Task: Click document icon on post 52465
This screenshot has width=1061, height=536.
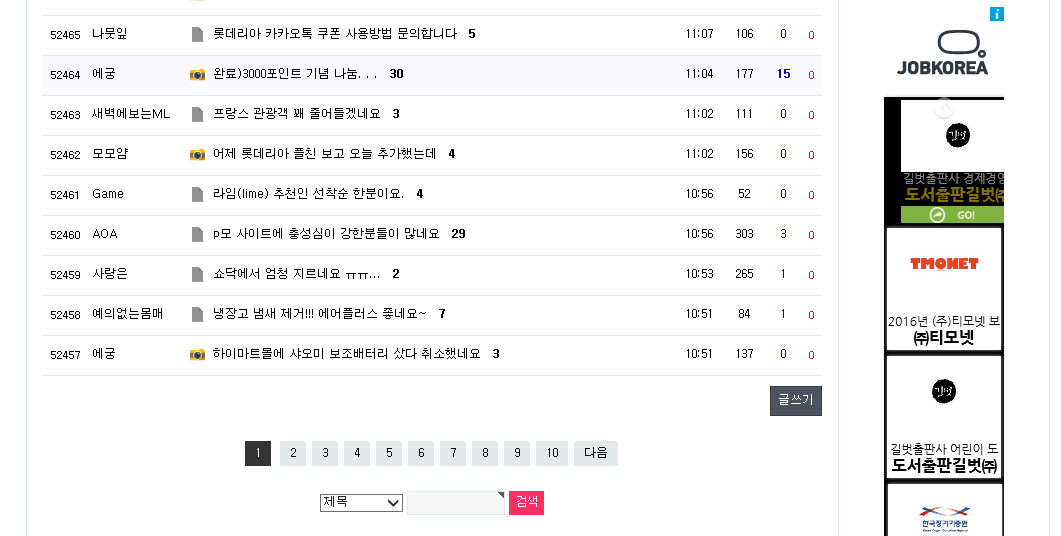Action: click(197, 35)
